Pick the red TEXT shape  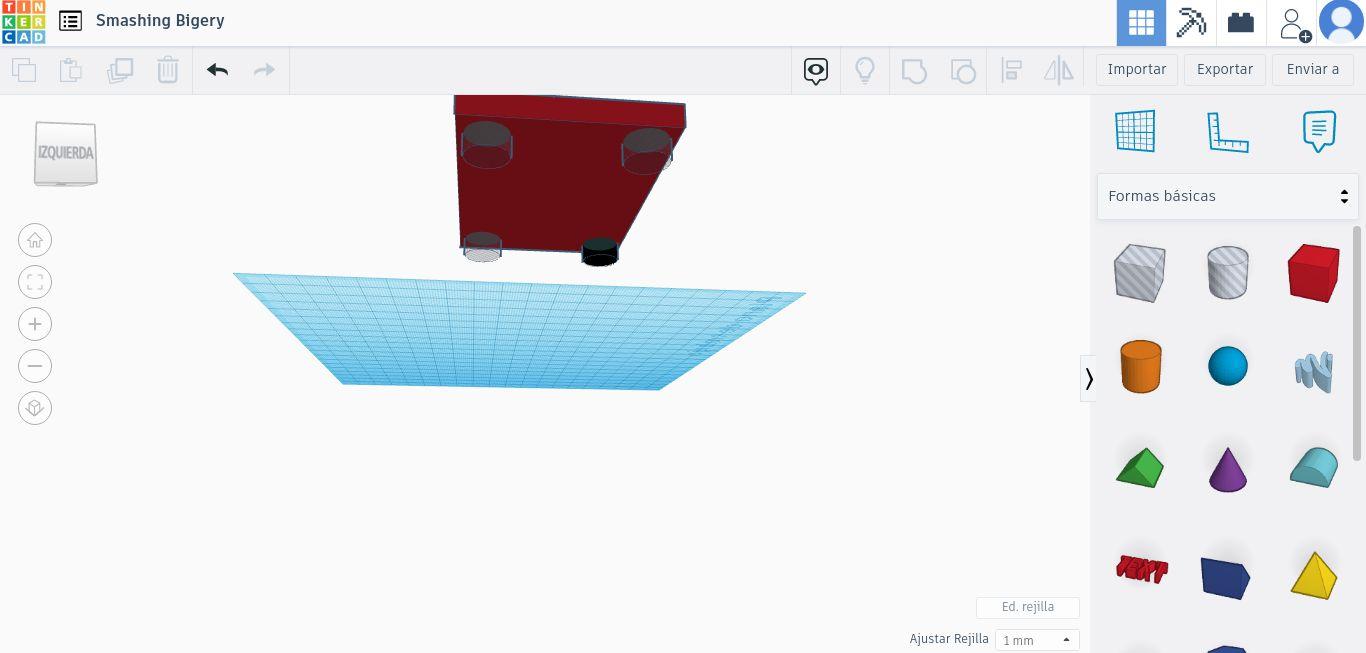(x=1141, y=570)
